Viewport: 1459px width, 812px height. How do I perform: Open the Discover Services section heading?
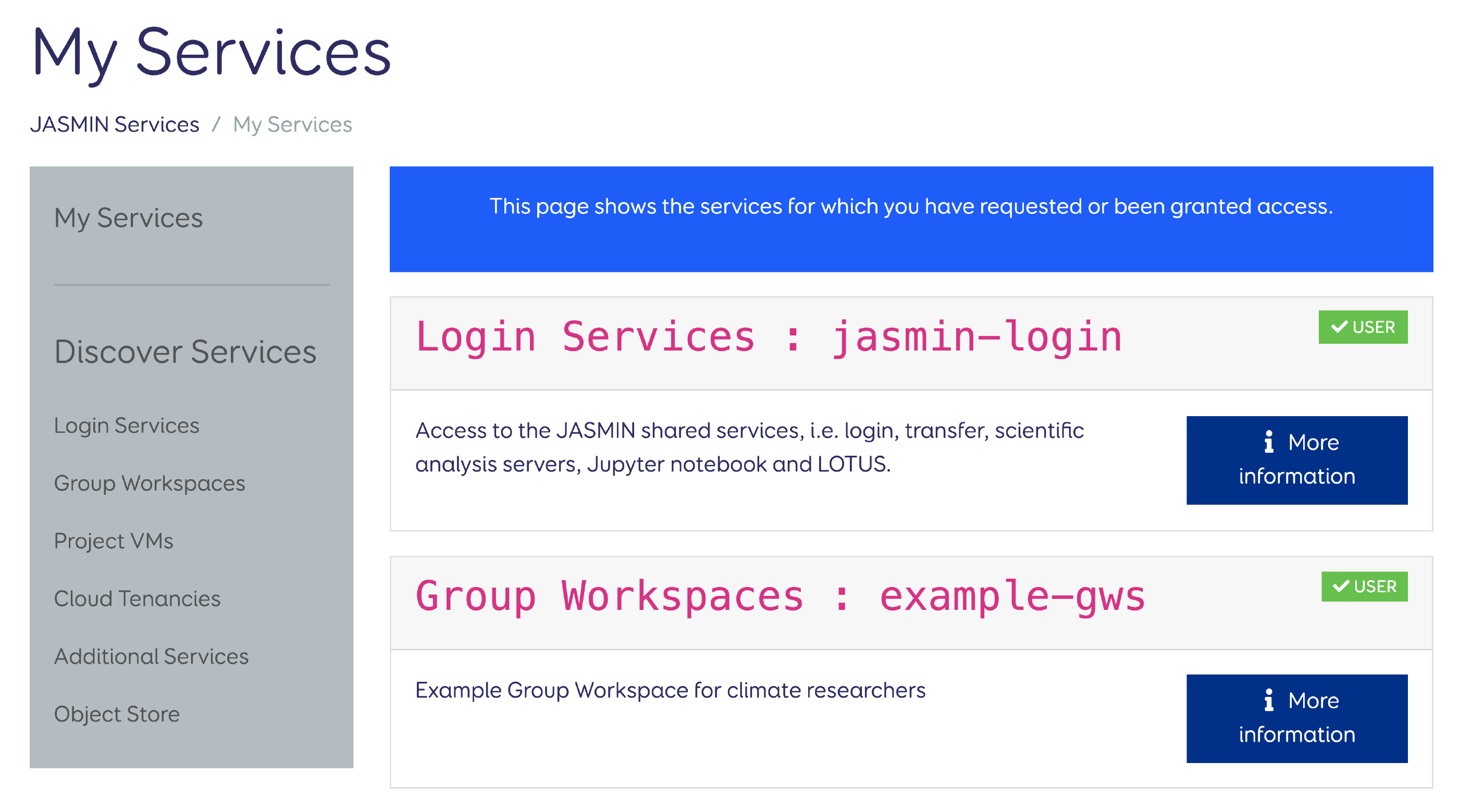[186, 352]
